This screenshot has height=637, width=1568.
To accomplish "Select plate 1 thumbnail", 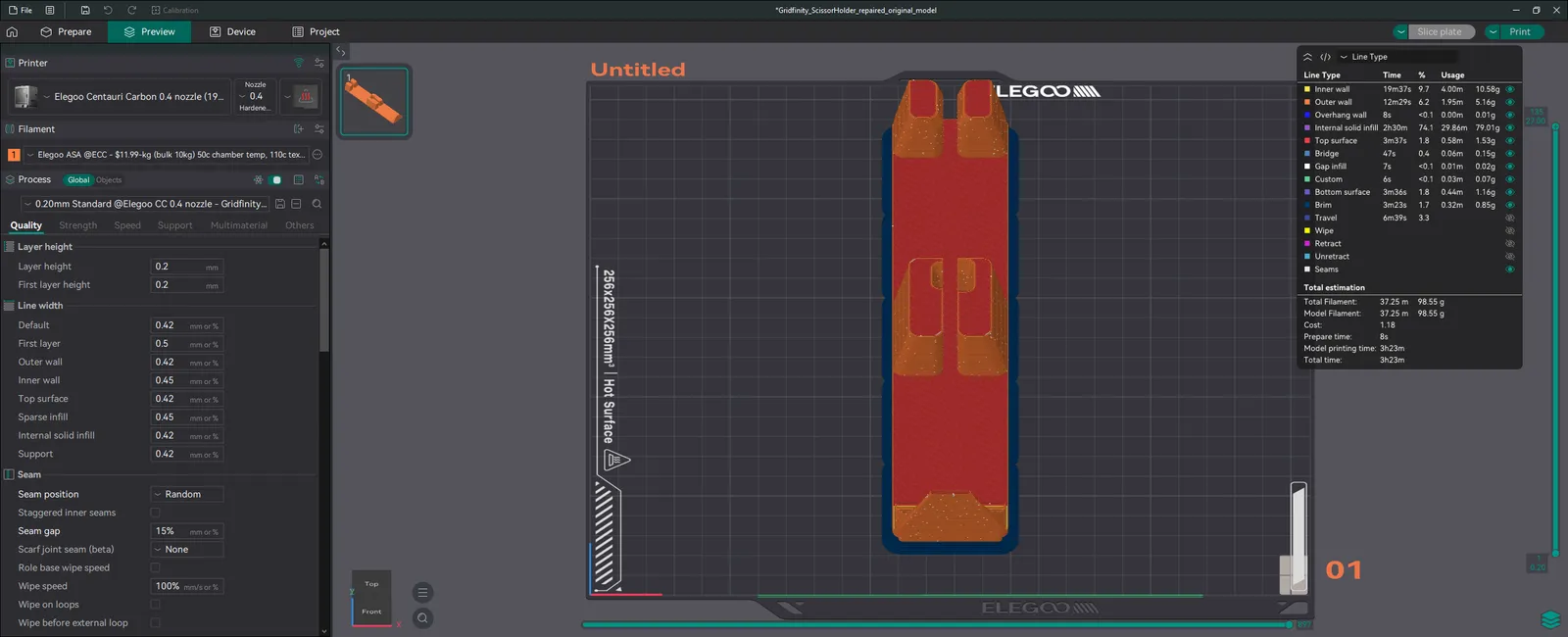I will pyautogui.click(x=374, y=101).
